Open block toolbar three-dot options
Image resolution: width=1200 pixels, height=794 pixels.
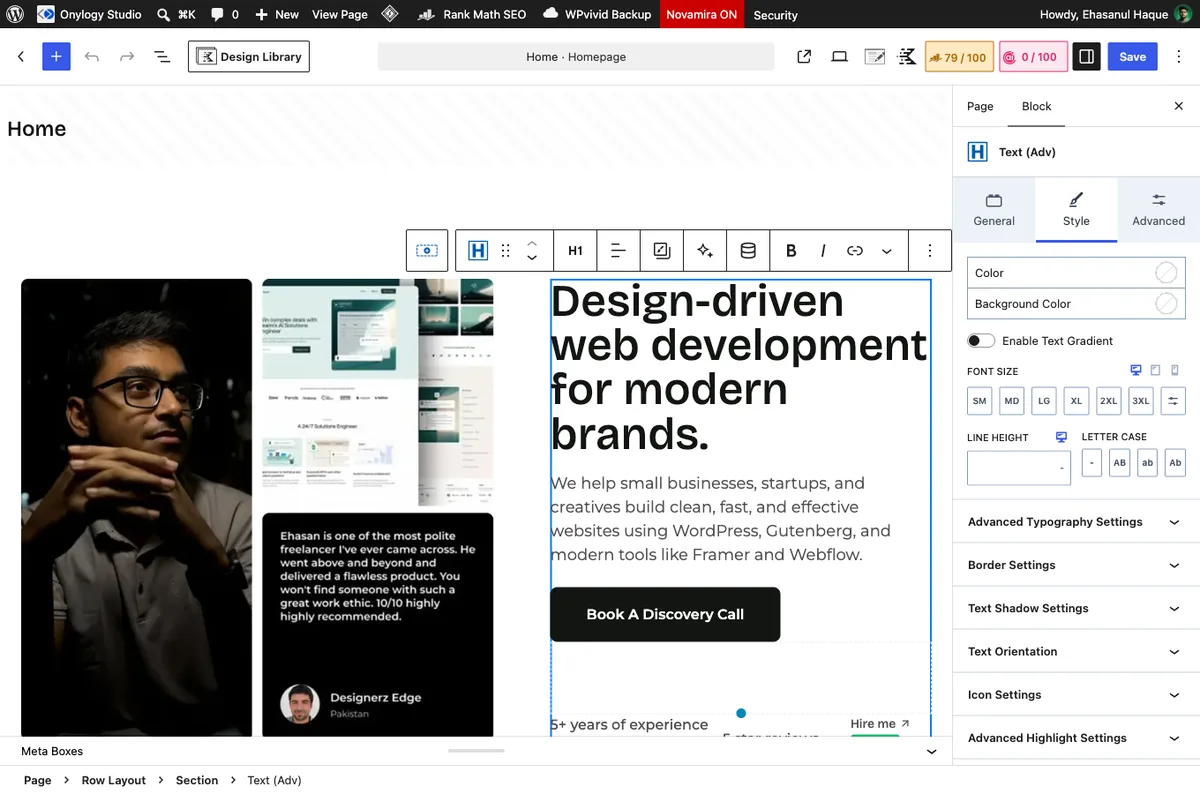point(930,251)
